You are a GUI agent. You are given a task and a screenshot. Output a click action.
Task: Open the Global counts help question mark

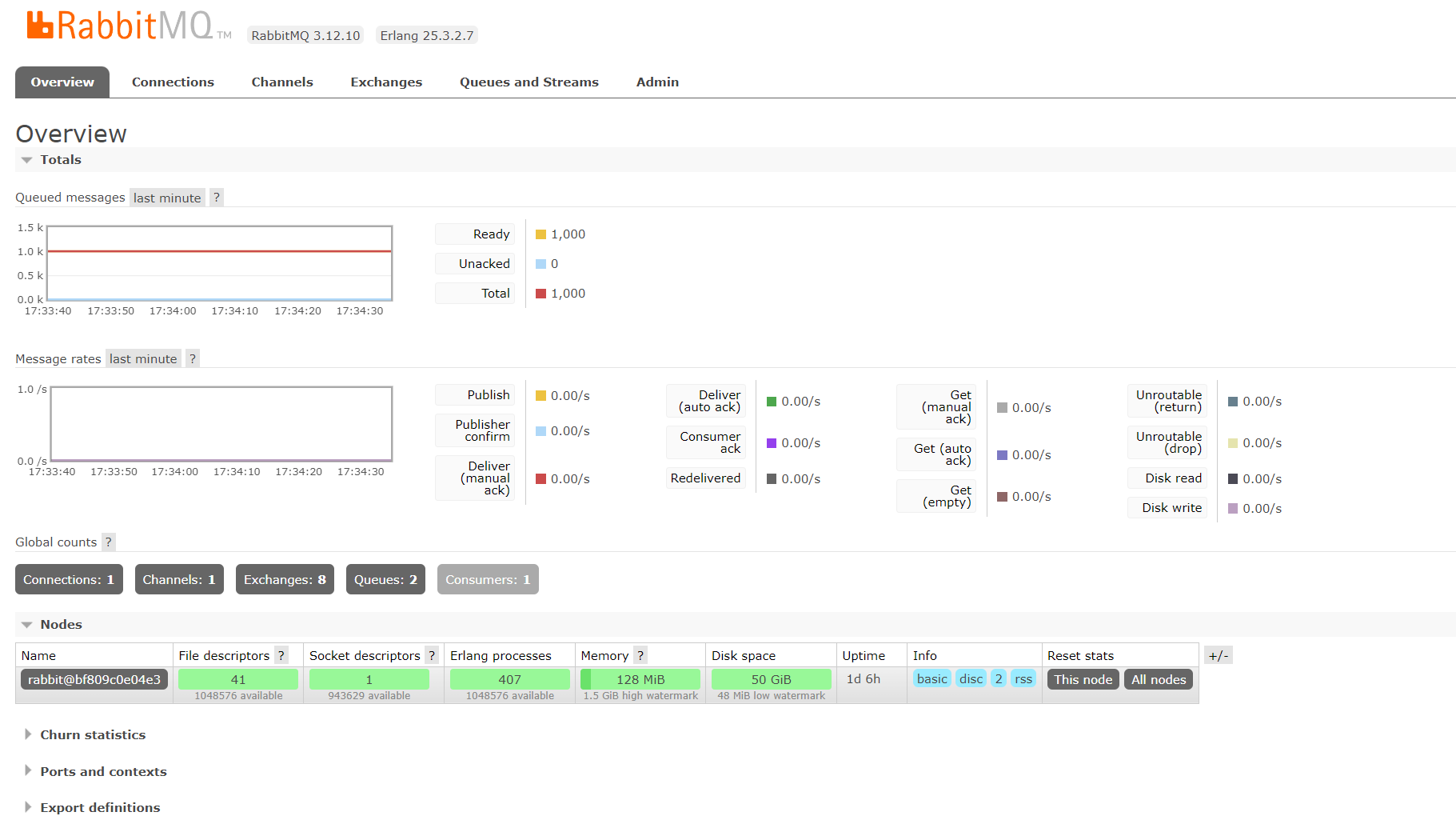(108, 542)
